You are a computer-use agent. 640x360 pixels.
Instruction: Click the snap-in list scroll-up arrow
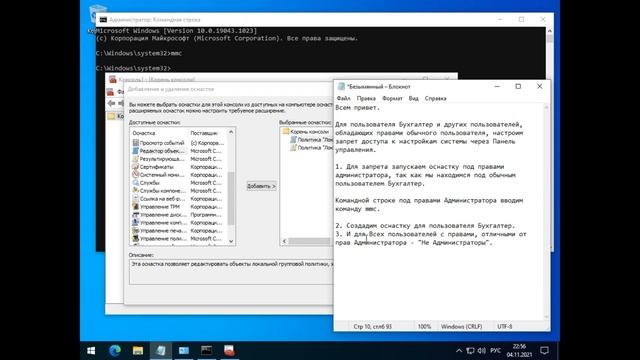231,132
